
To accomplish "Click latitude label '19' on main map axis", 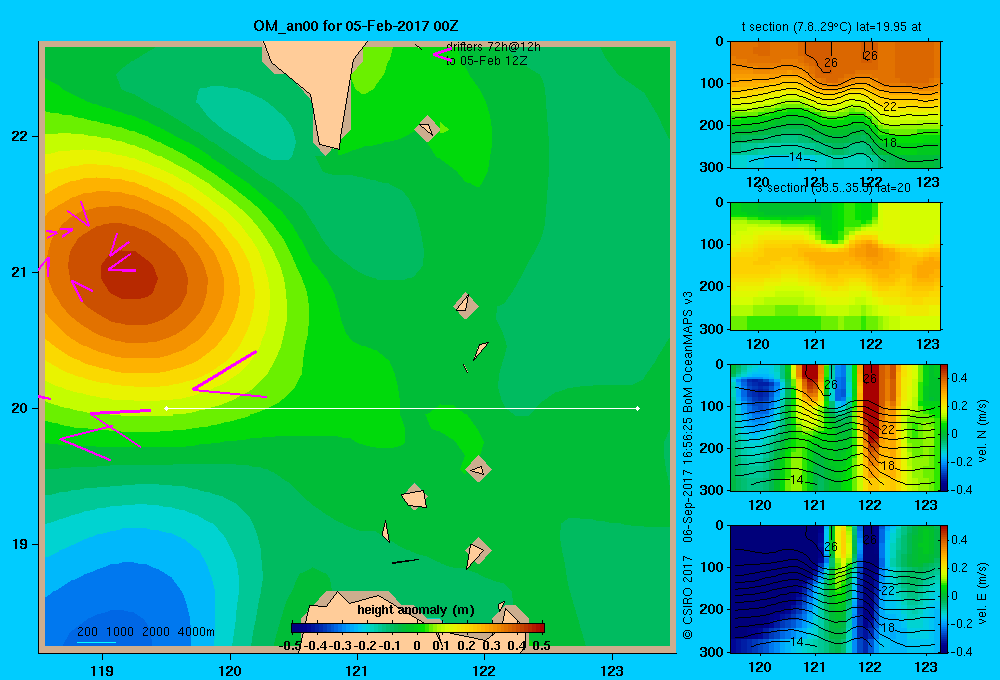I will (x=20, y=544).
